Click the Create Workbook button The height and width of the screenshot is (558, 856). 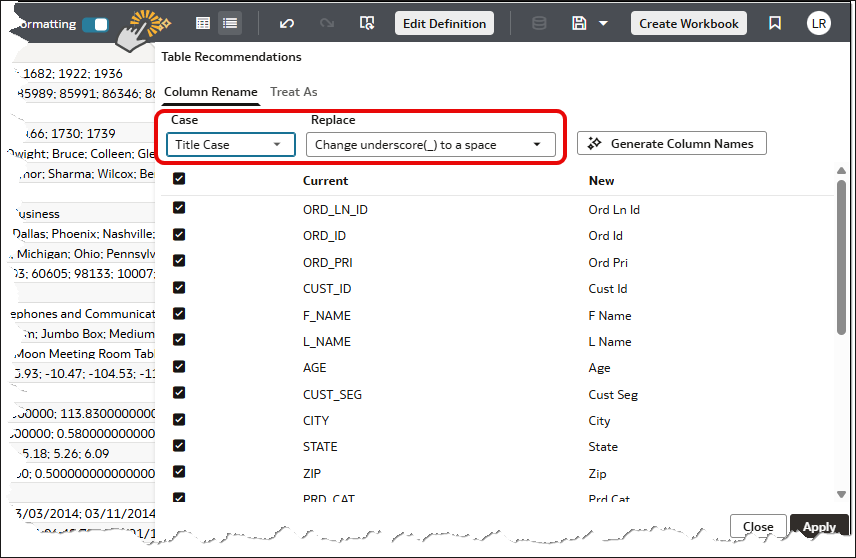click(x=688, y=23)
